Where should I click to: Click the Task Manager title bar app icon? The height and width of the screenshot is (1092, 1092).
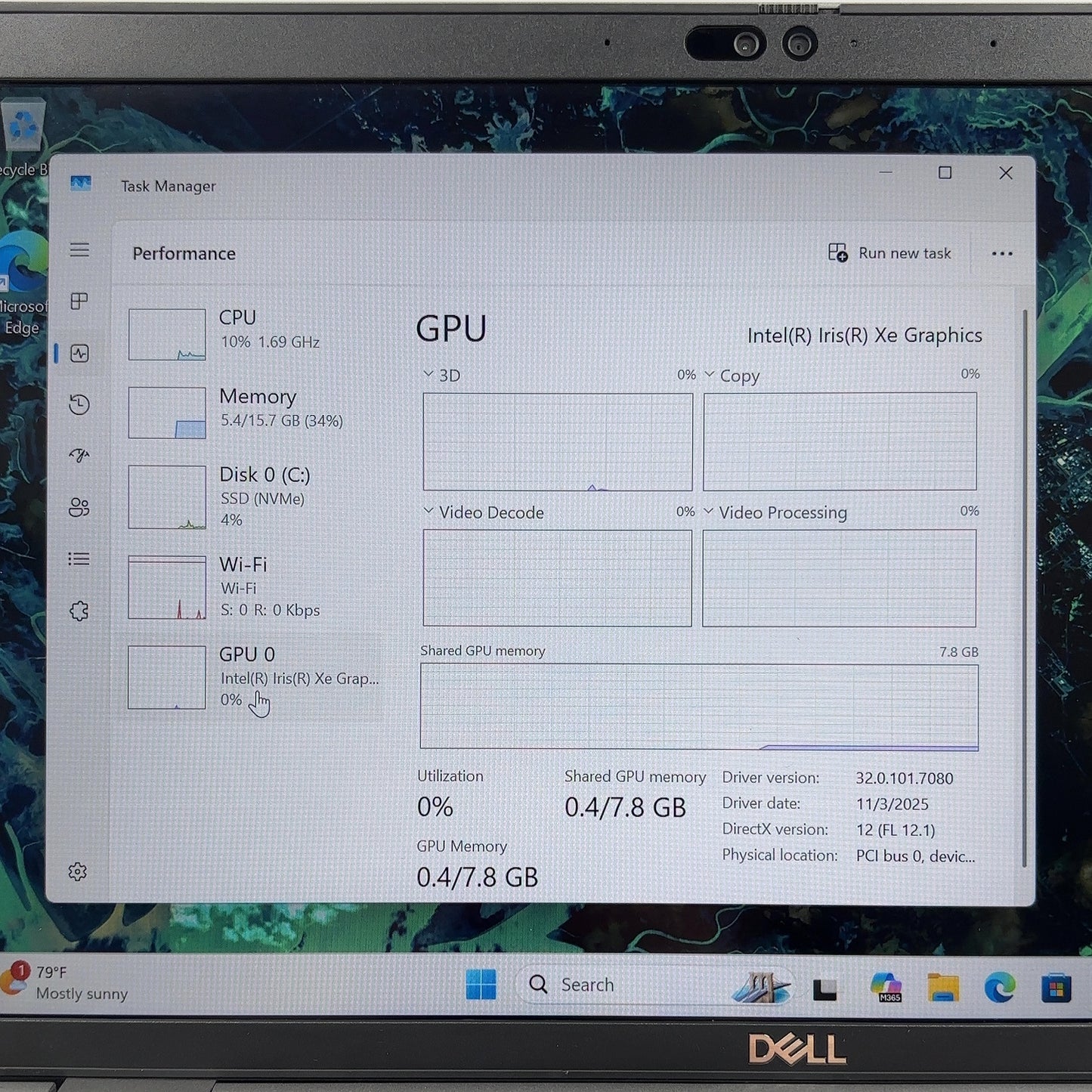[81, 184]
